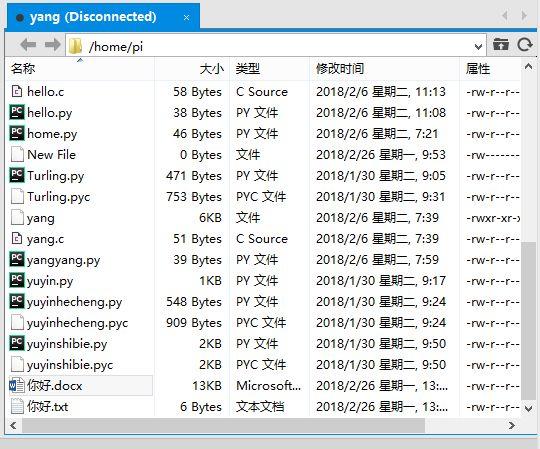Go back with the left arrow icon
Viewport: 540px width, 449px height.
coord(28,45)
